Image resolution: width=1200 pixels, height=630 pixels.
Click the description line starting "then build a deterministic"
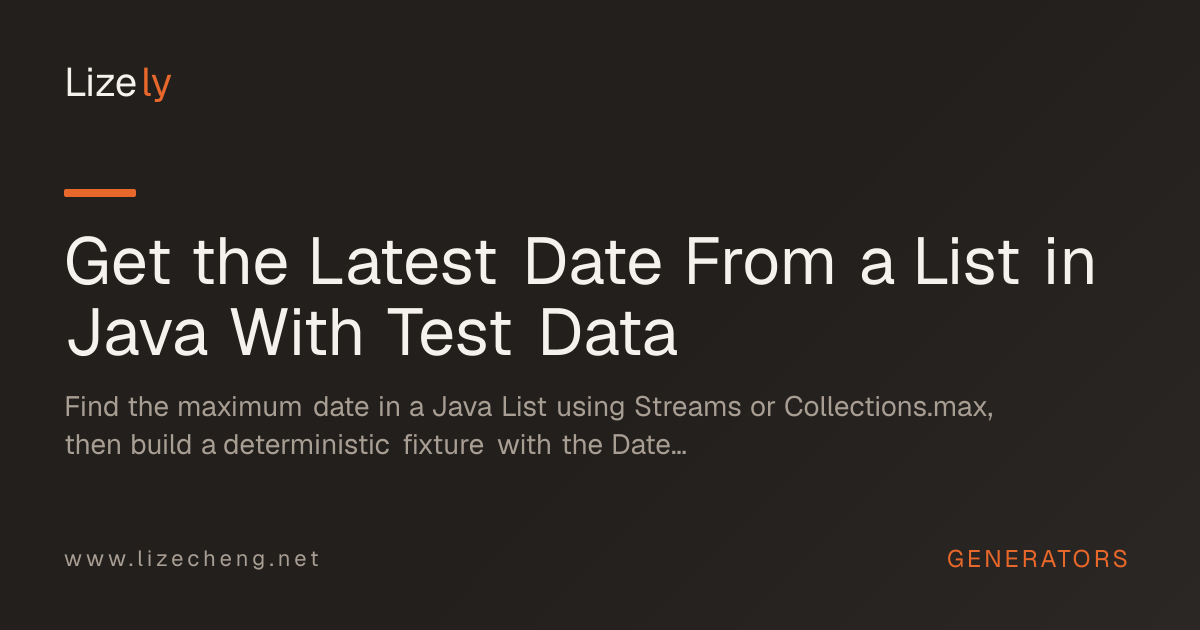pos(375,445)
